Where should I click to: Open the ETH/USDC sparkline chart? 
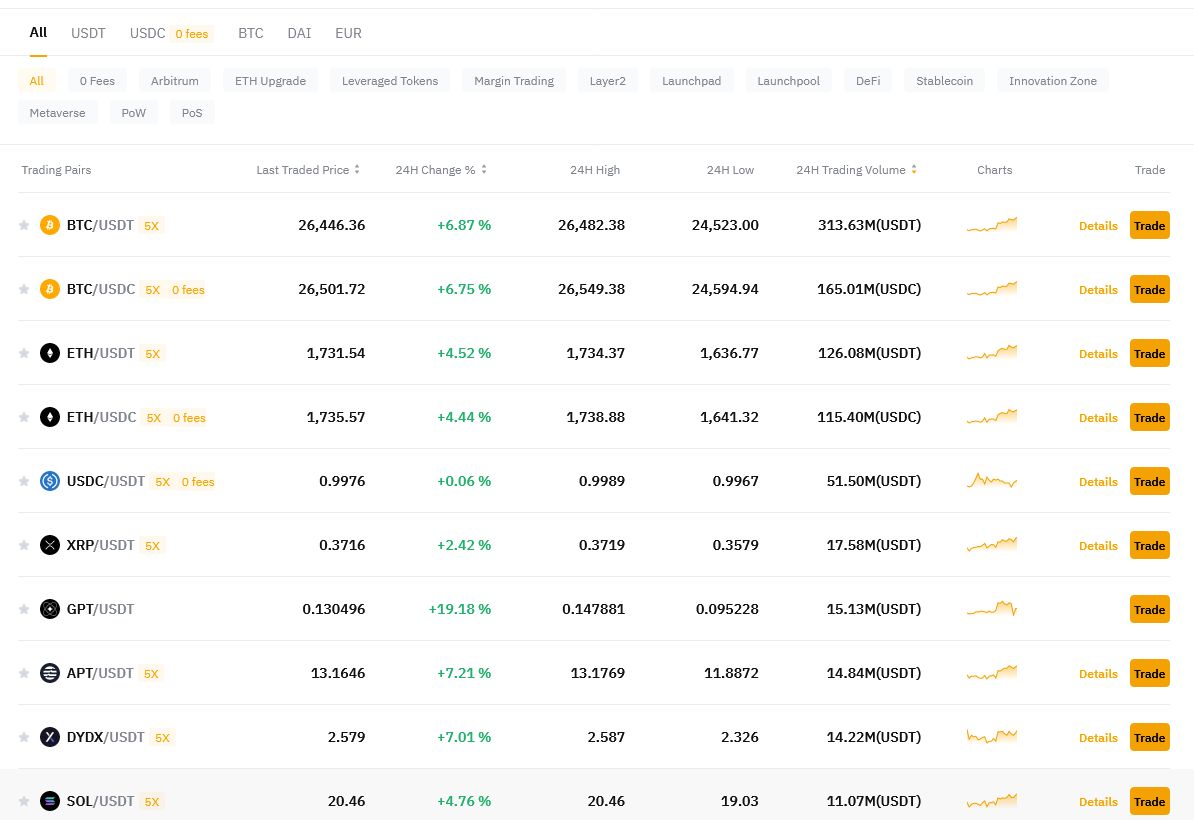click(991, 416)
